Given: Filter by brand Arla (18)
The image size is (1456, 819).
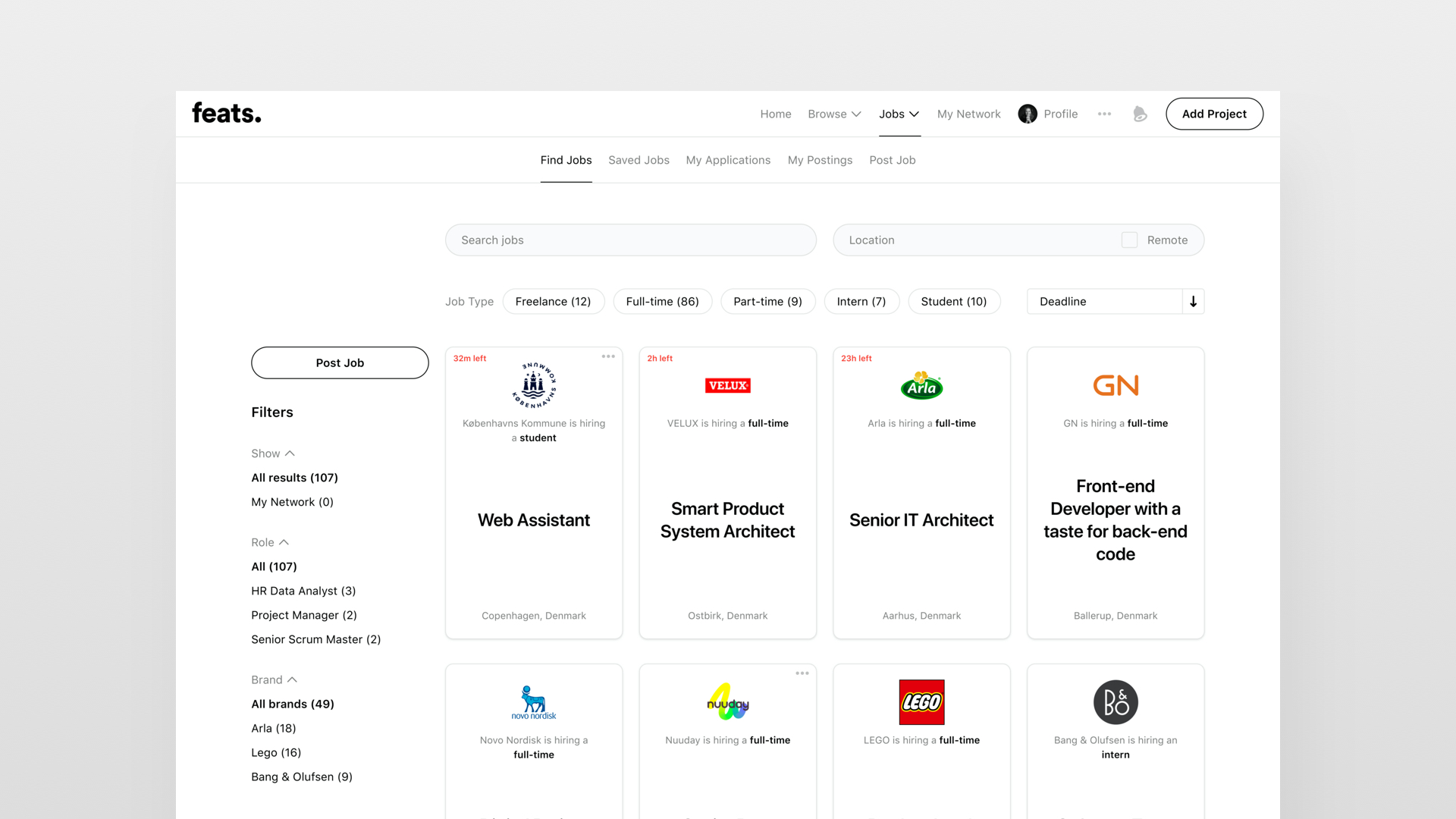Looking at the screenshot, I should 274,728.
